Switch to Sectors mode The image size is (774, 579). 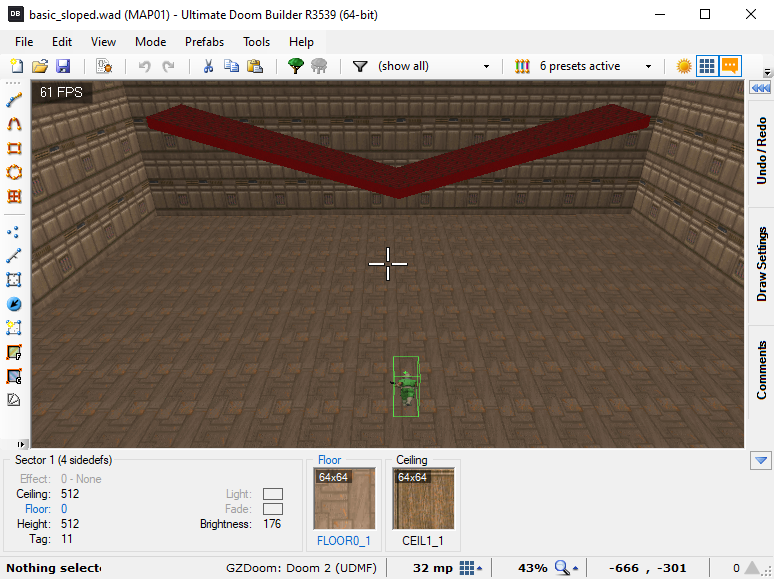[14, 280]
